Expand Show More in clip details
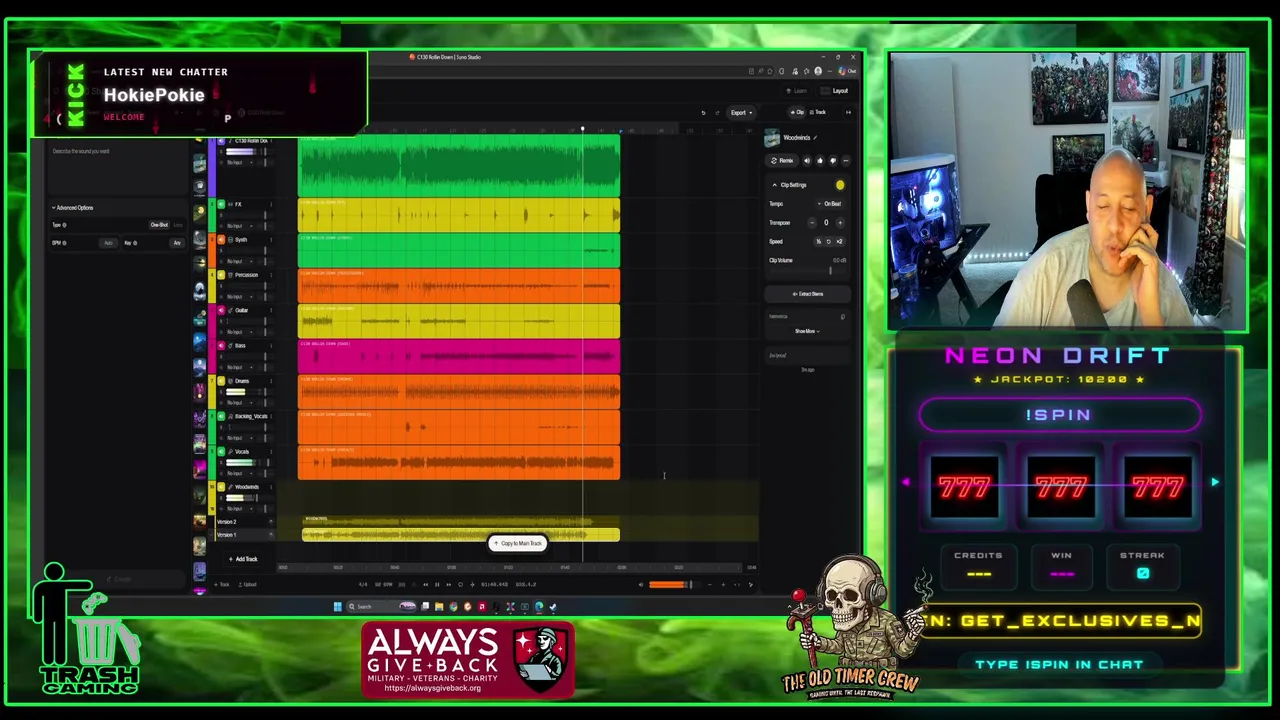Image resolution: width=1280 pixels, height=720 pixels. tap(808, 331)
